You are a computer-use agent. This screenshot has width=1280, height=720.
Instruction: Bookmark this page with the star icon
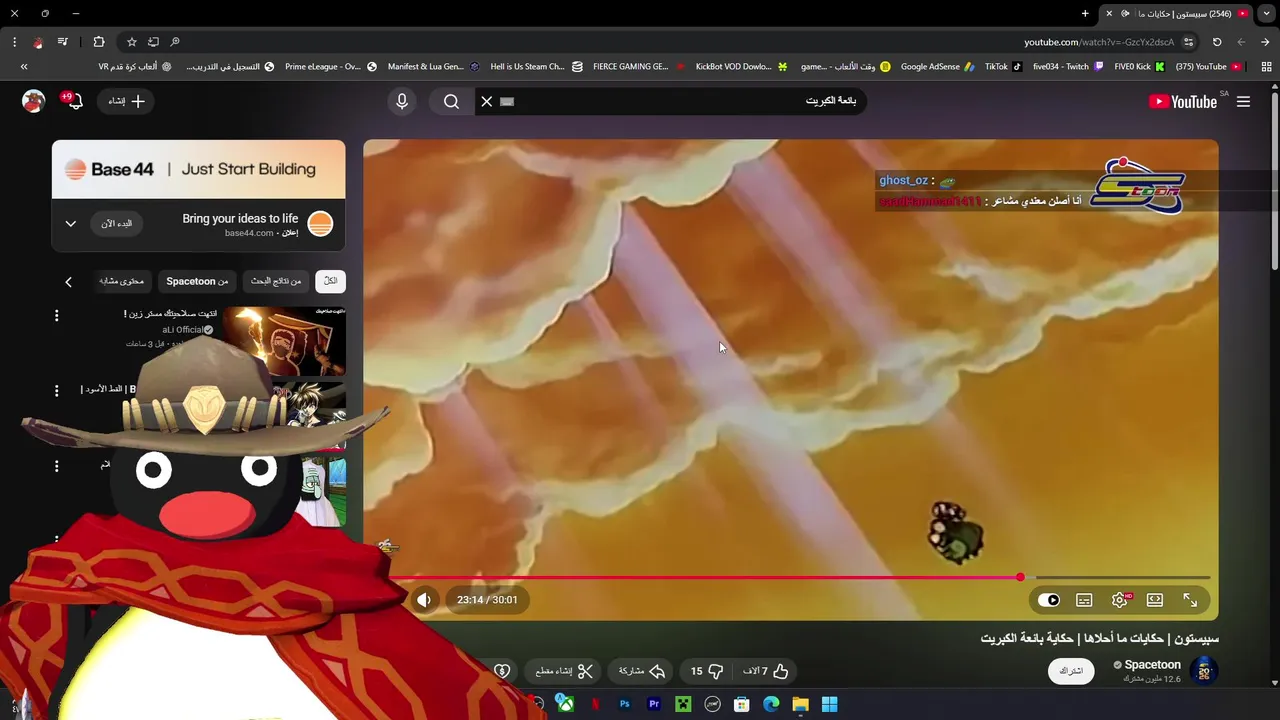pos(131,42)
